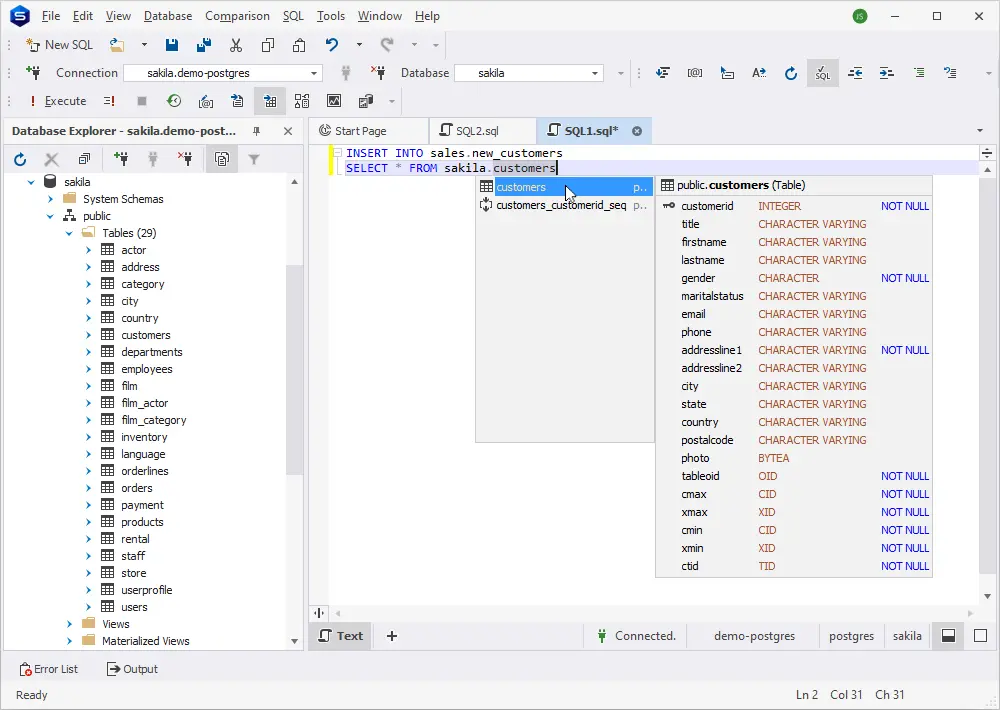Click the Cut scissors icon
Screen dimensions: 1000x710
[236, 45]
